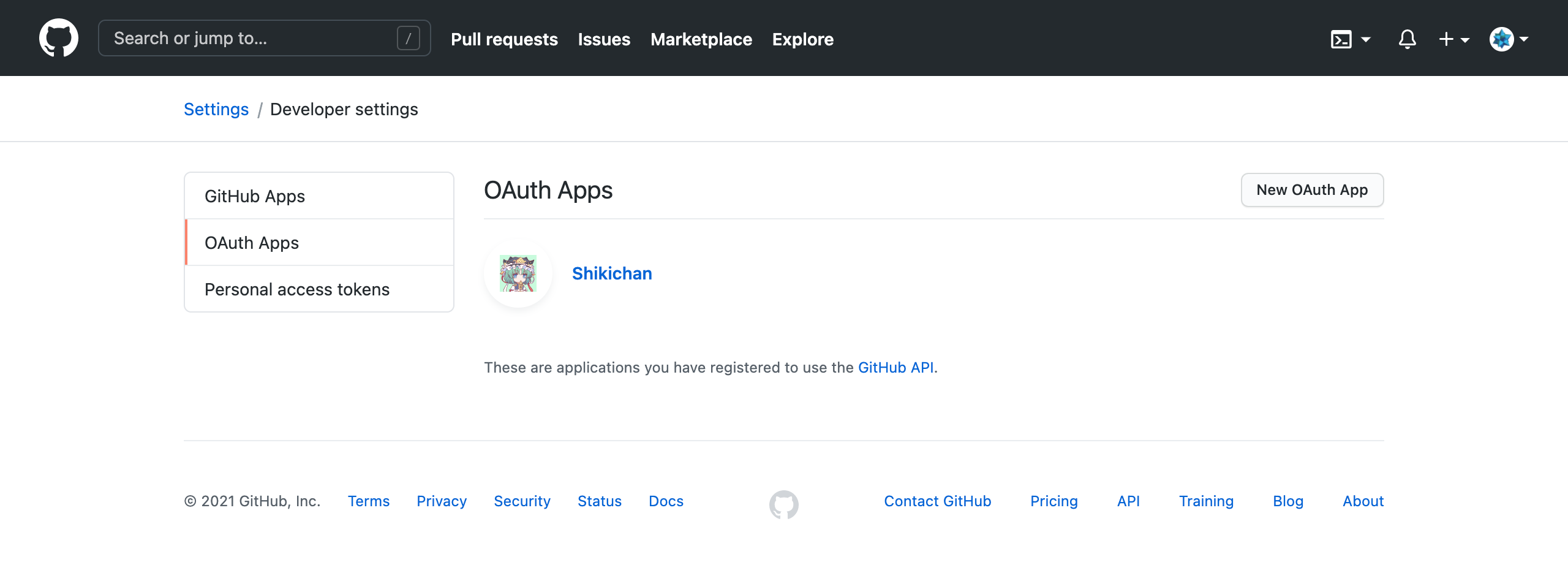
Task: Open the Shikichan app avatar thumbnail
Action: click(518, 273)
